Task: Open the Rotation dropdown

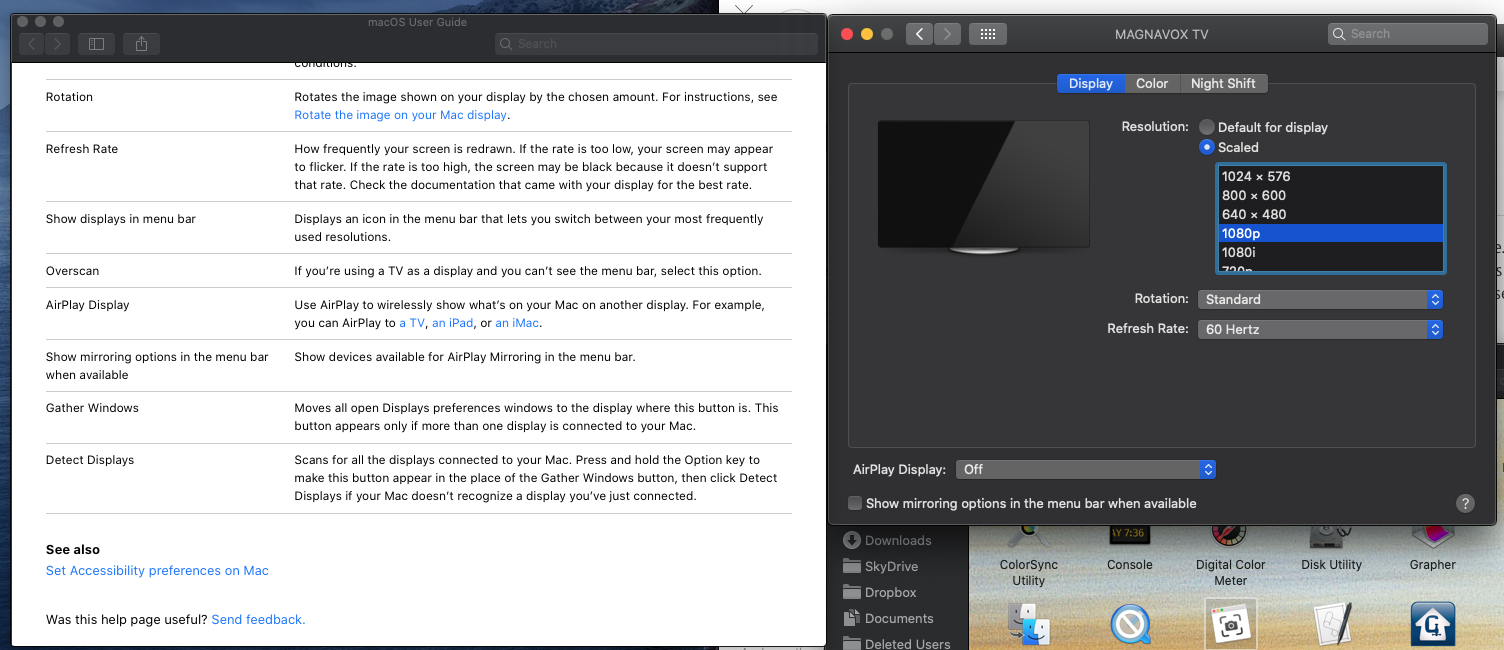Action: pyautogui.click(x=1320, y=299)
